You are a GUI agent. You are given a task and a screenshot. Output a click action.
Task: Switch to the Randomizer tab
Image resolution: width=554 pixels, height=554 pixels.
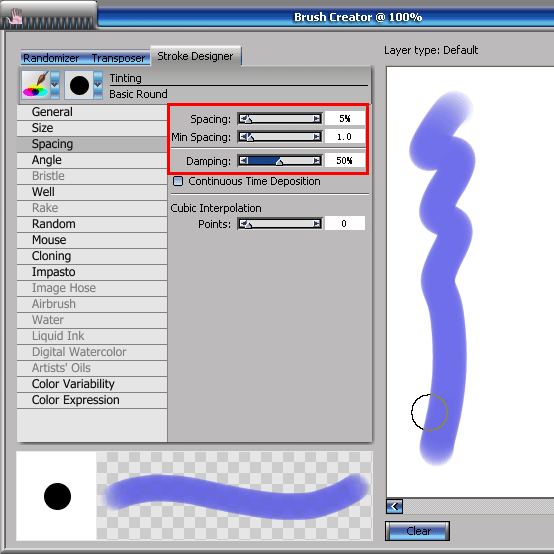[51, 58]
